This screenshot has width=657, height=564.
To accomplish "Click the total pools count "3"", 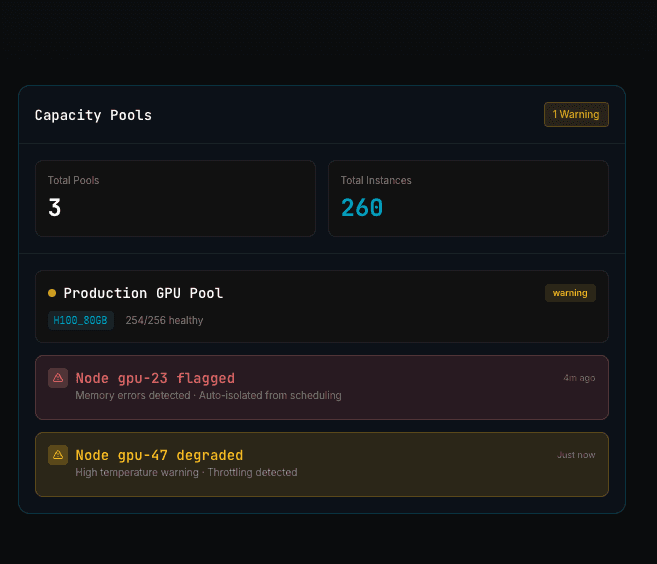I will click(x=55, y=208).
